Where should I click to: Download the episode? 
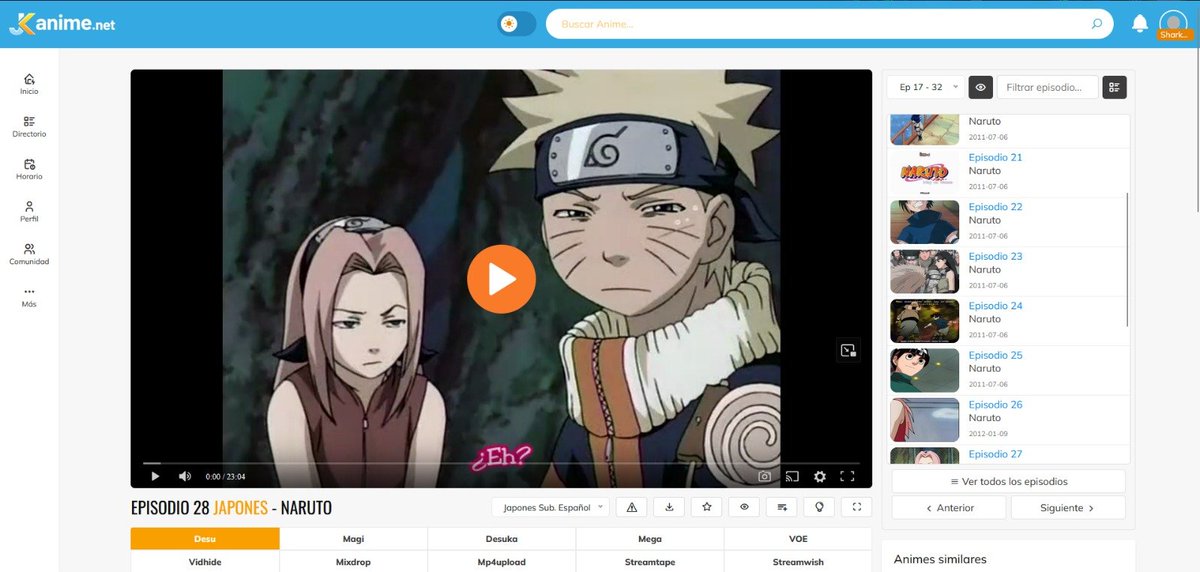669,507
